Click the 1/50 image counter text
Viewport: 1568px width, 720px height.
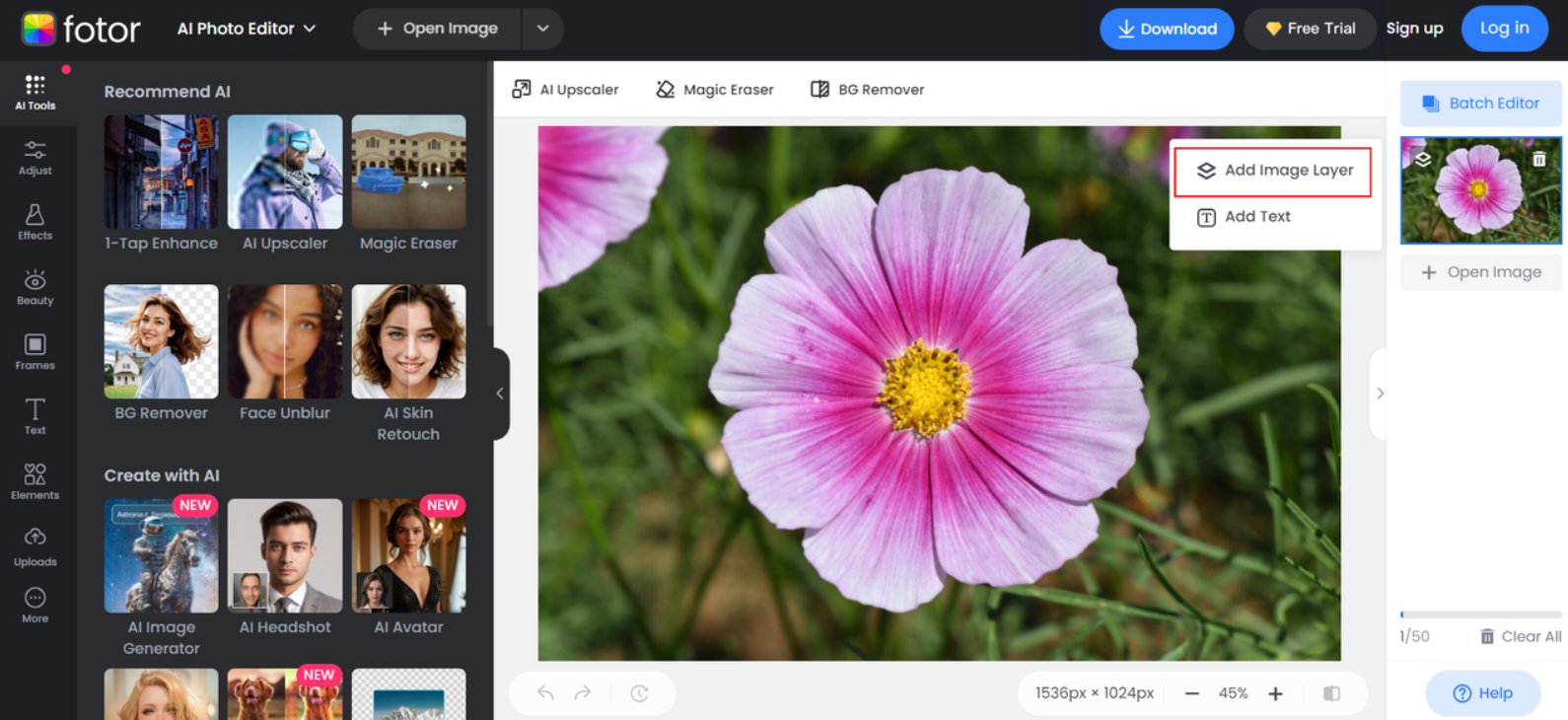click(1414, 637)
